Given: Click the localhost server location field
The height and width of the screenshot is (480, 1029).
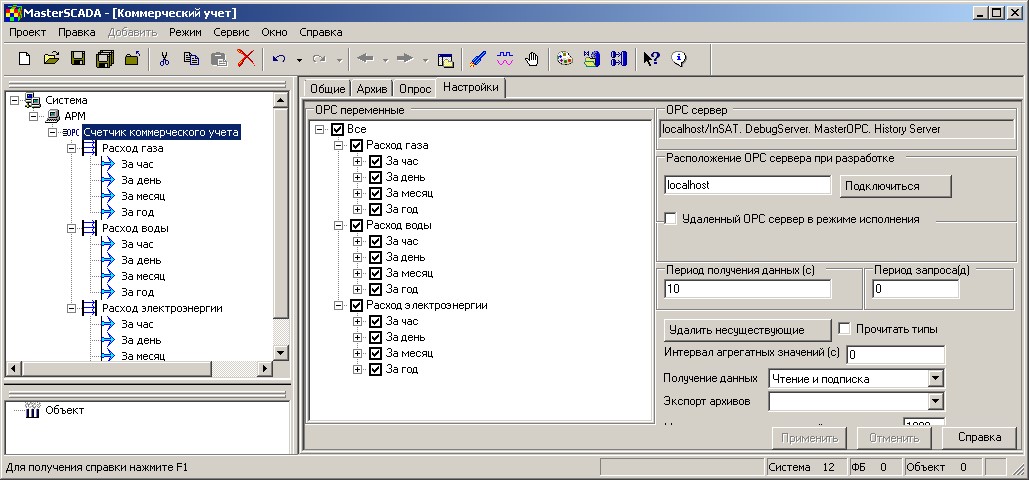Looking at the screenshot, I should click(747, 185).
